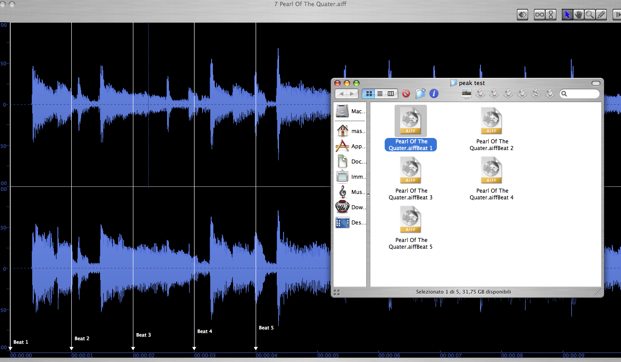Viewport: 621px width, 362px height.
Task: Click the red delete icon in Finder toolbar
Action: [406, 93]
